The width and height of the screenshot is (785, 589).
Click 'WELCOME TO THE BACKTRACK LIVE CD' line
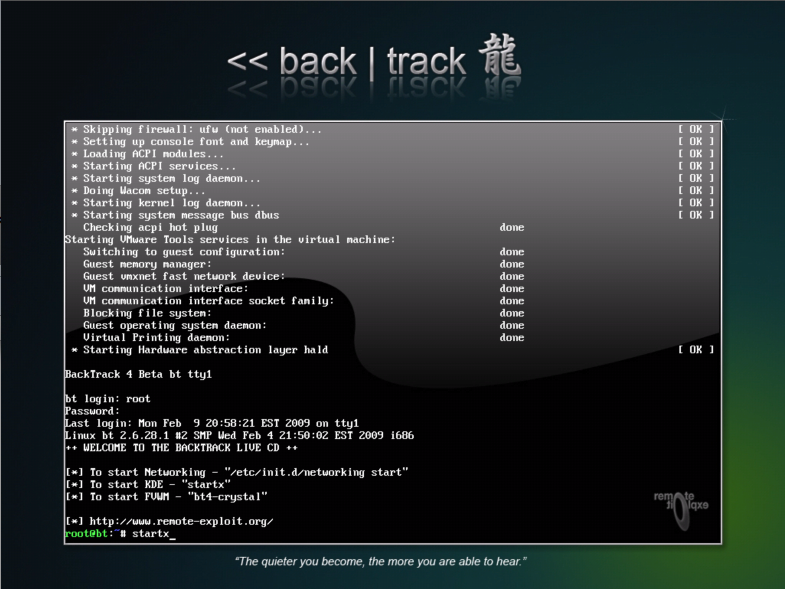click(x=181, y=448)
